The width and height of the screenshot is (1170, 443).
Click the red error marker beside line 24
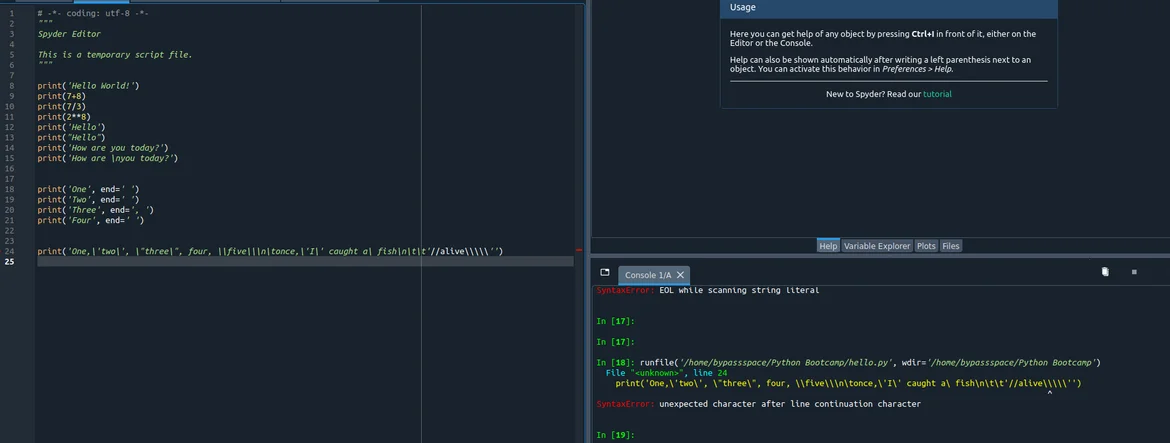[x=579, y=250]
